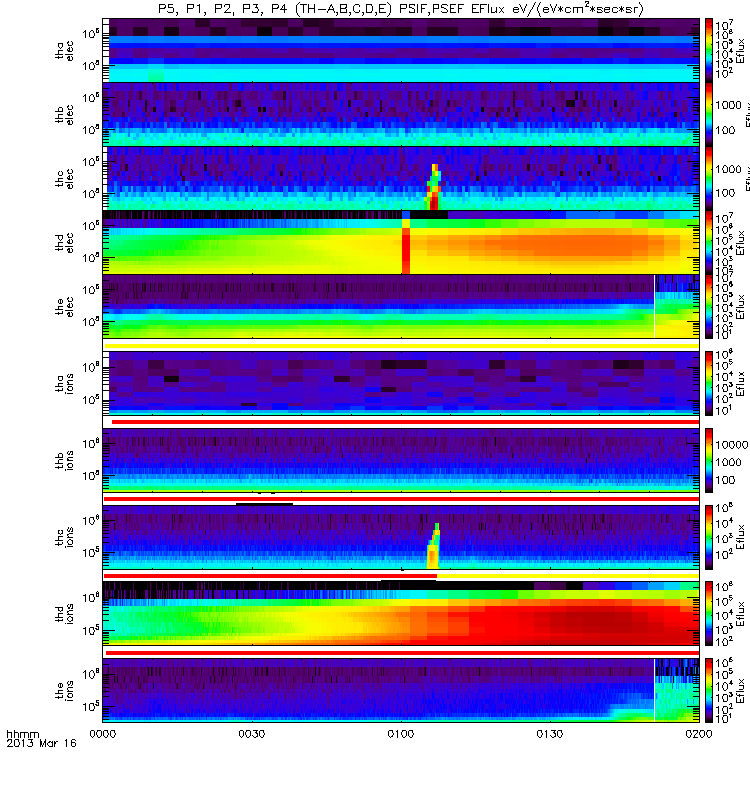Click the 'thc elec' panel label
The image size is (750, 800).
(64, 179)
